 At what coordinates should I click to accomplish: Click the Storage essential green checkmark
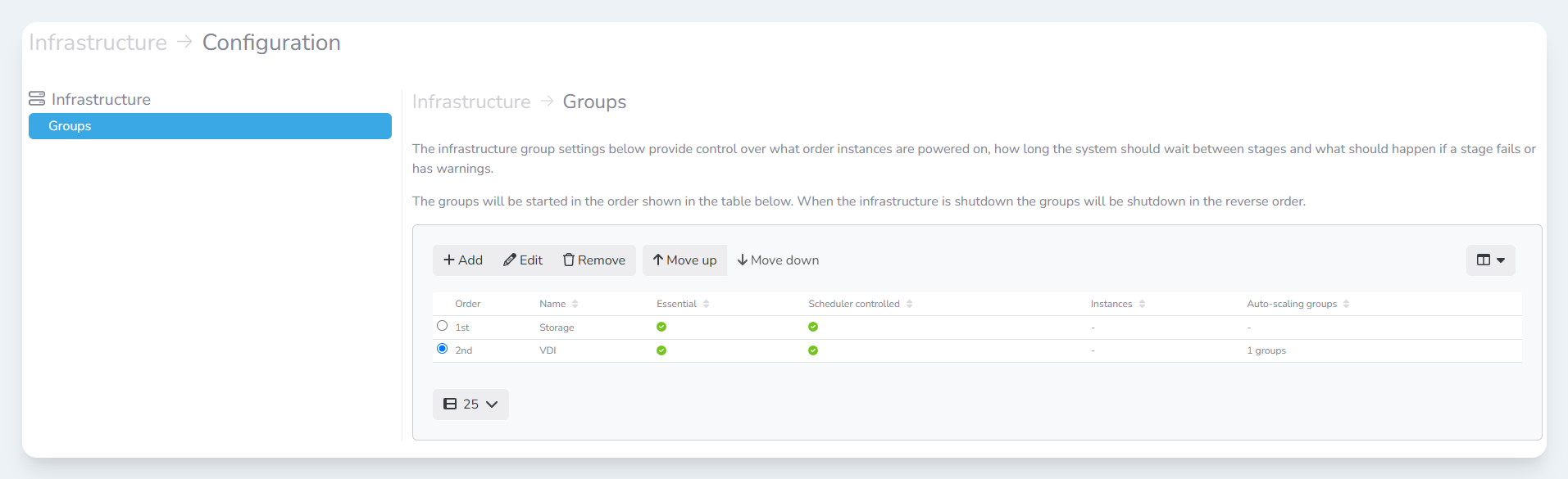(661, 327)
